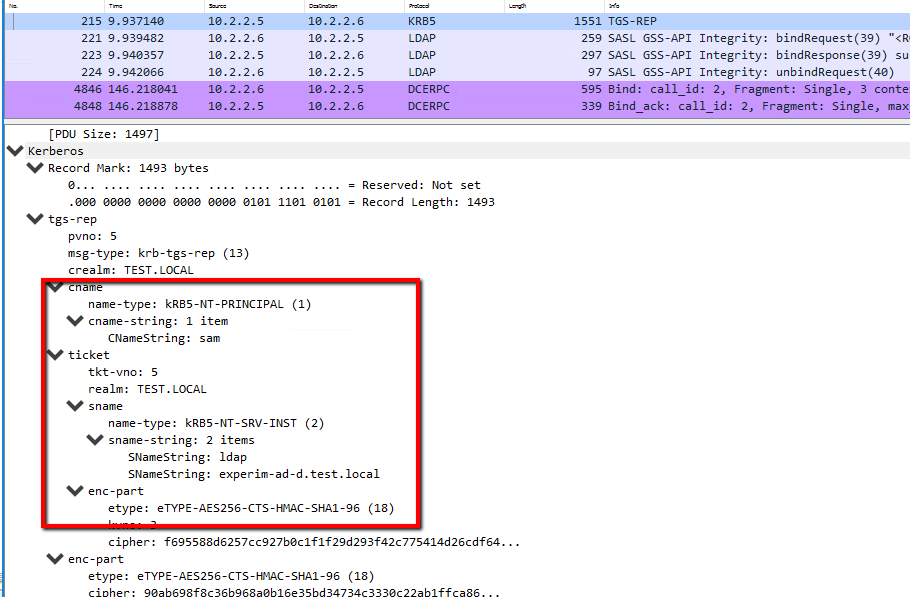The width and height of the screenshot is (910, 597).
Task: Sort by the Time column header
Action: coord(116,5)
